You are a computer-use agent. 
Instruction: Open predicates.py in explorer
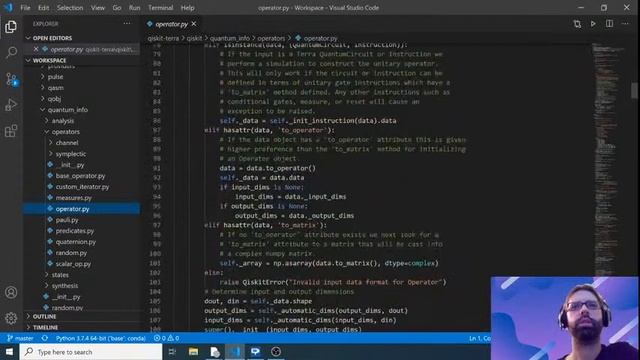[x=75, y=231]
